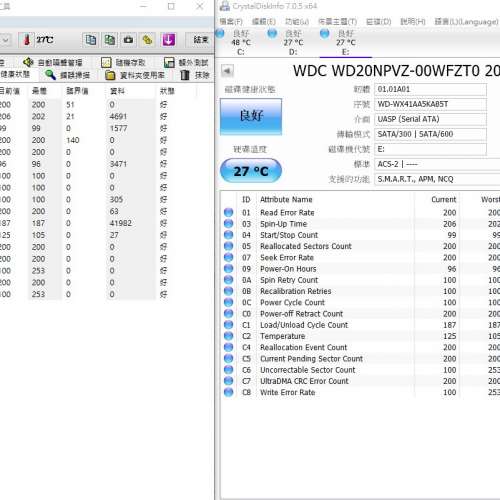Open the 額外測試 chart tab
Image resolution: width=500 pixels, height=500 pixels.
[x=186, y=62]
